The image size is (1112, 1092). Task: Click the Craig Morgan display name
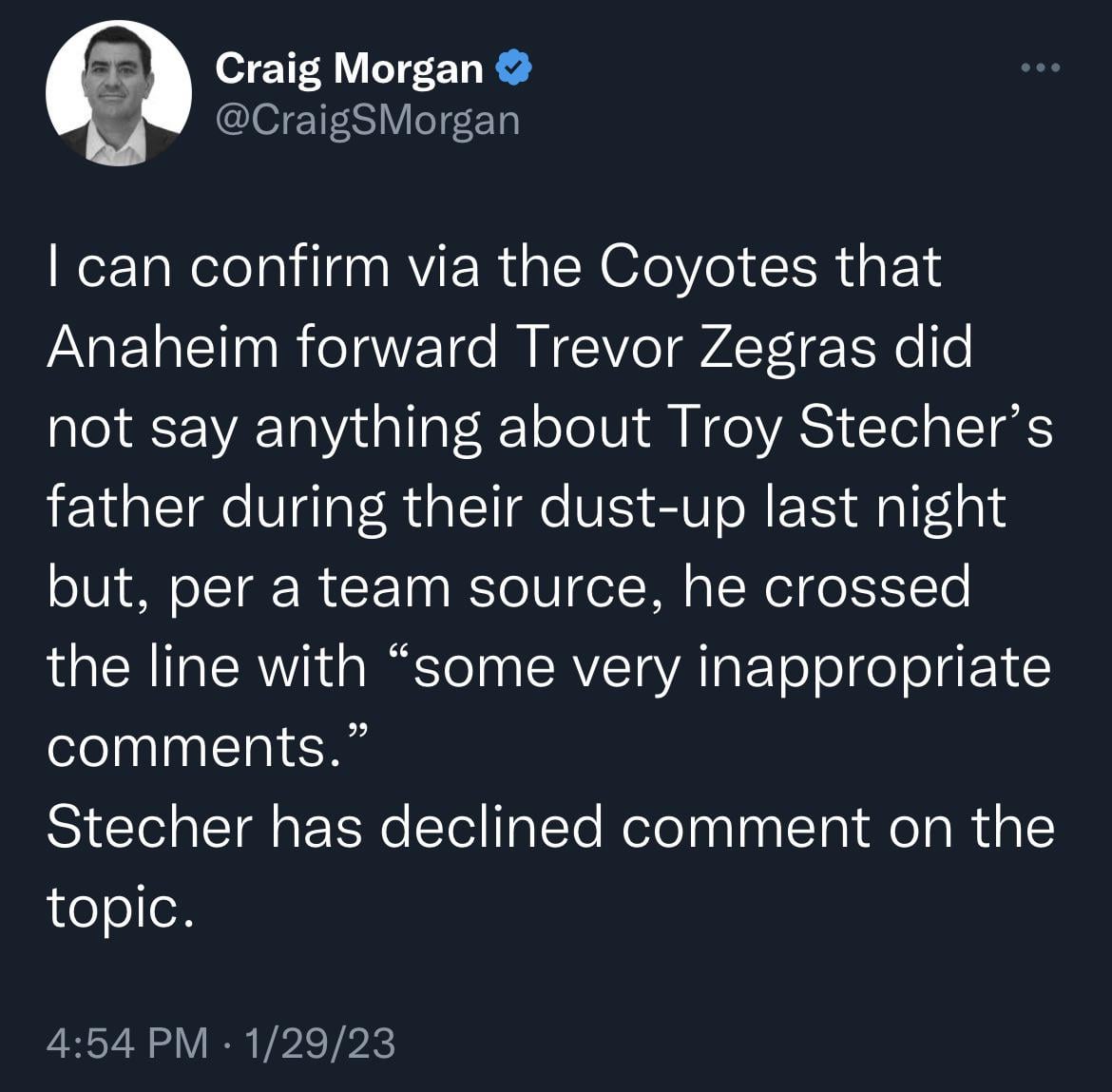point(349,68)
